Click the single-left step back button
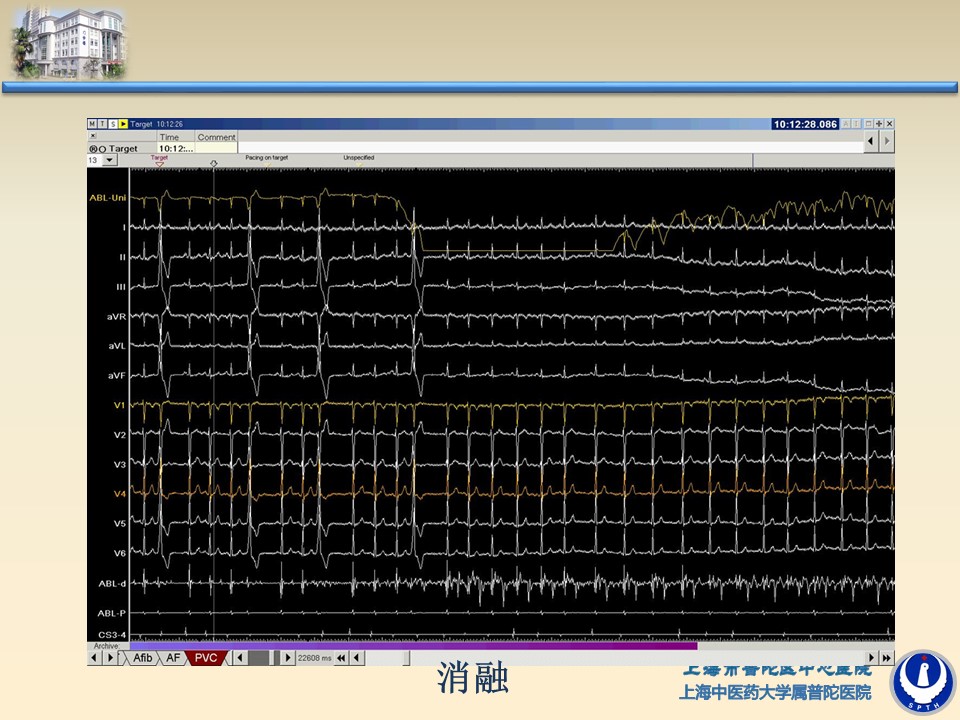 (x=356, y=658)
